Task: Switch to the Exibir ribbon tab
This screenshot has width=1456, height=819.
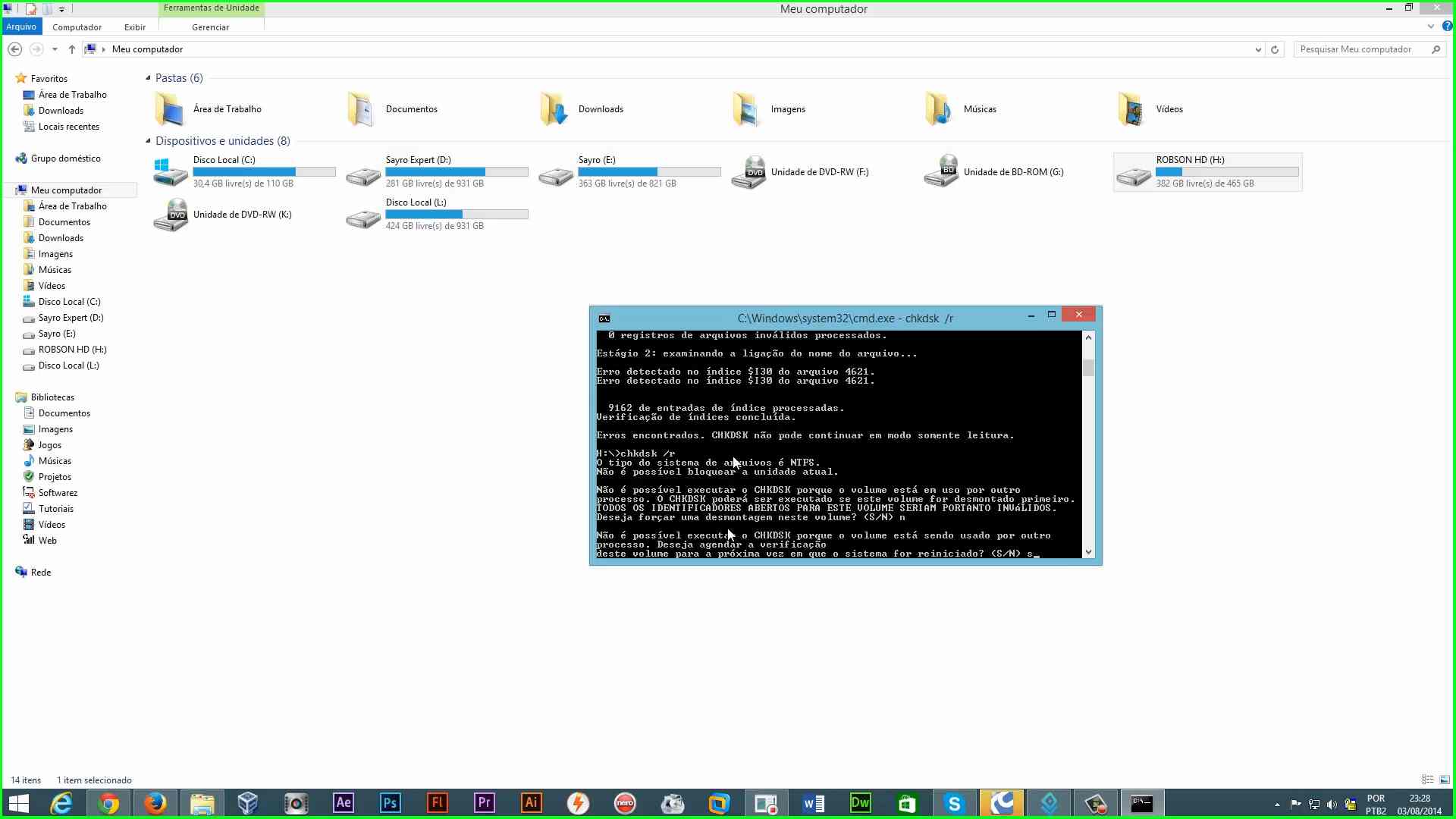Action: 135,27
